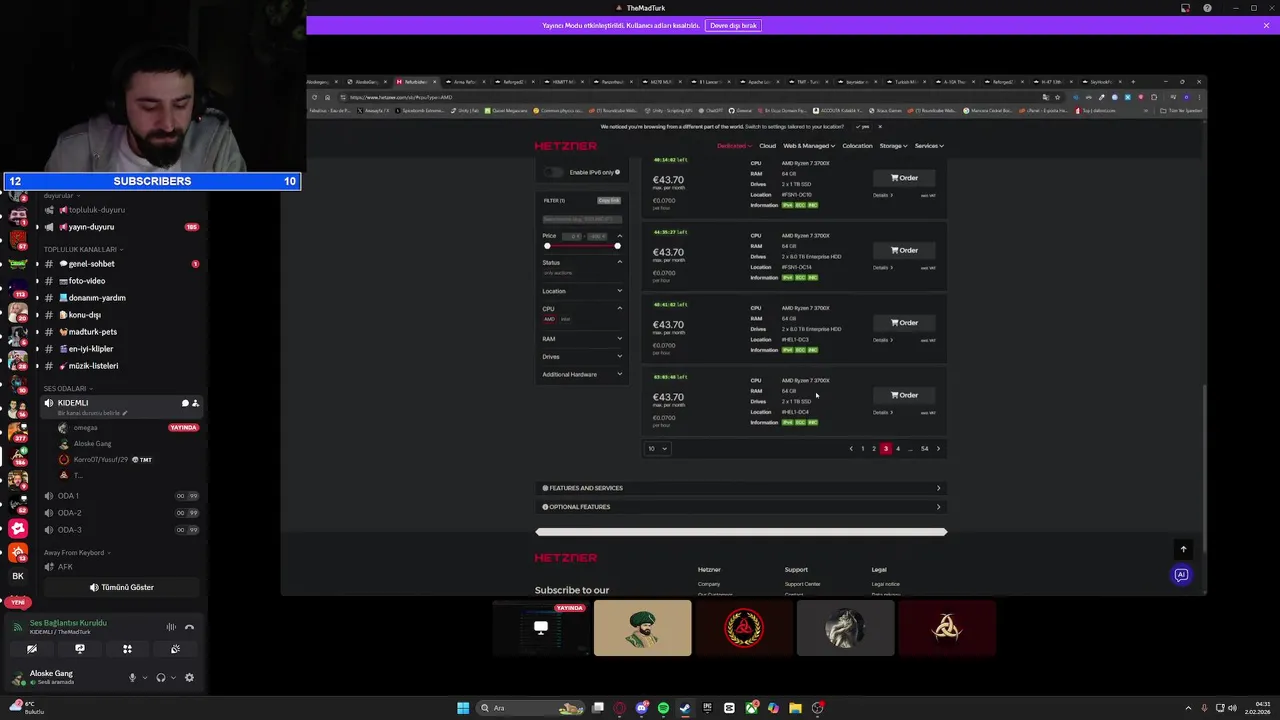The width and height of the screenshot is (1280, 720).
Task: Click right handle of Price slider
Action: 618,246
